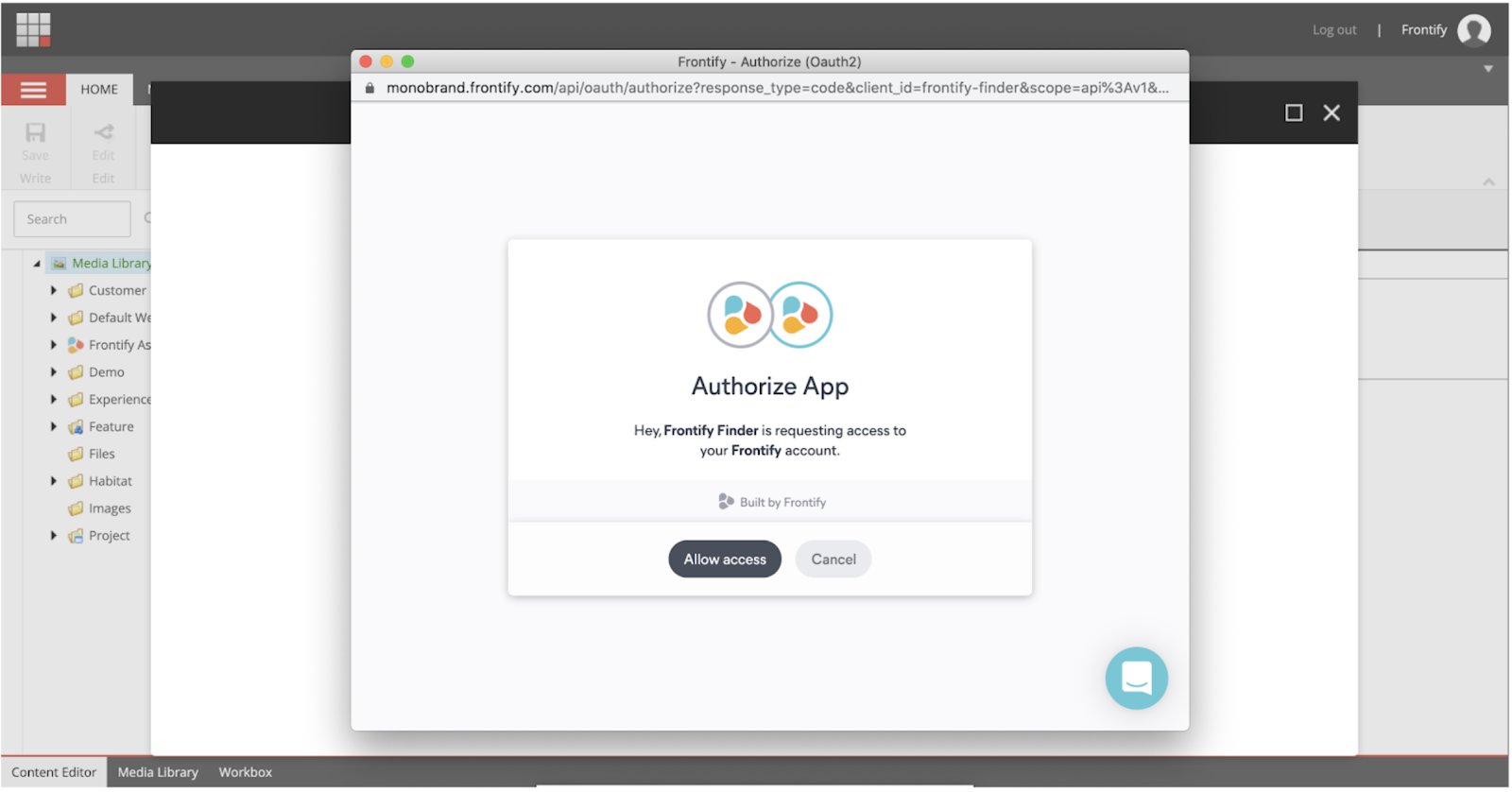The width and height of the screenshot is (1512, 792).
Task: Click the lock icon in address bar
Action: [369, 88]
